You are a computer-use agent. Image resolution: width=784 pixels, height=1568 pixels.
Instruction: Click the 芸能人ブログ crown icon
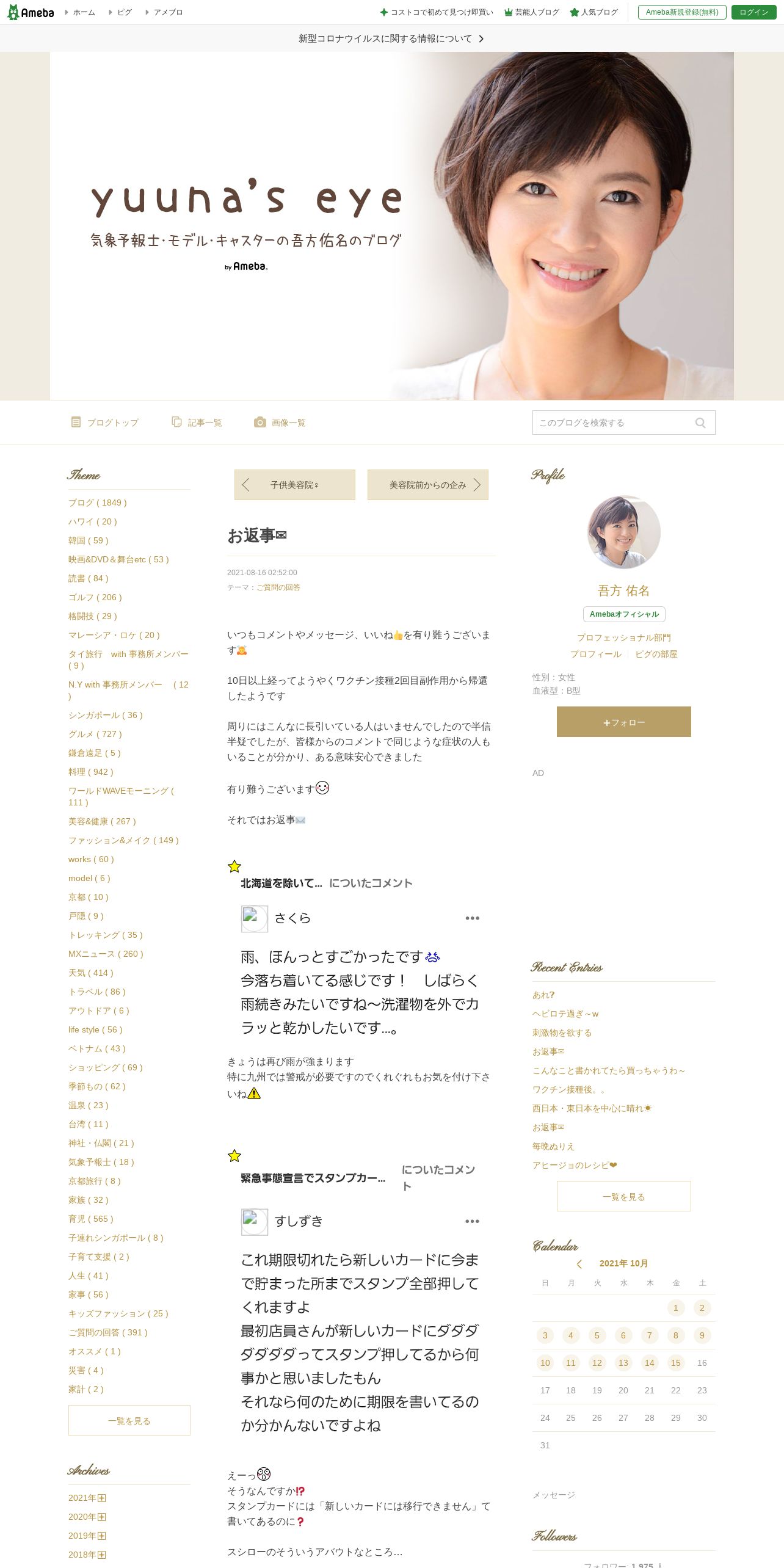[x=508, y=12]
